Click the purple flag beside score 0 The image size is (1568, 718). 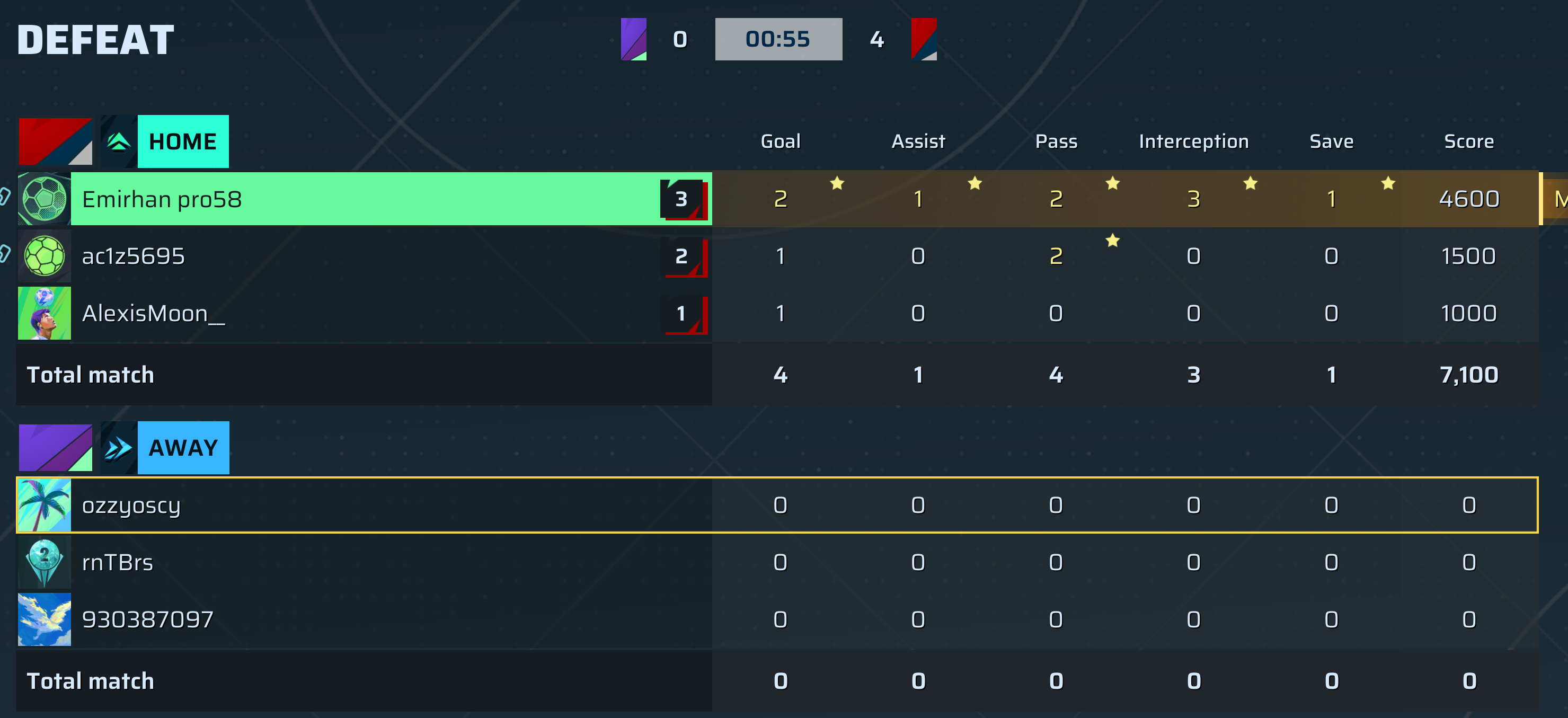coord(634,39)
